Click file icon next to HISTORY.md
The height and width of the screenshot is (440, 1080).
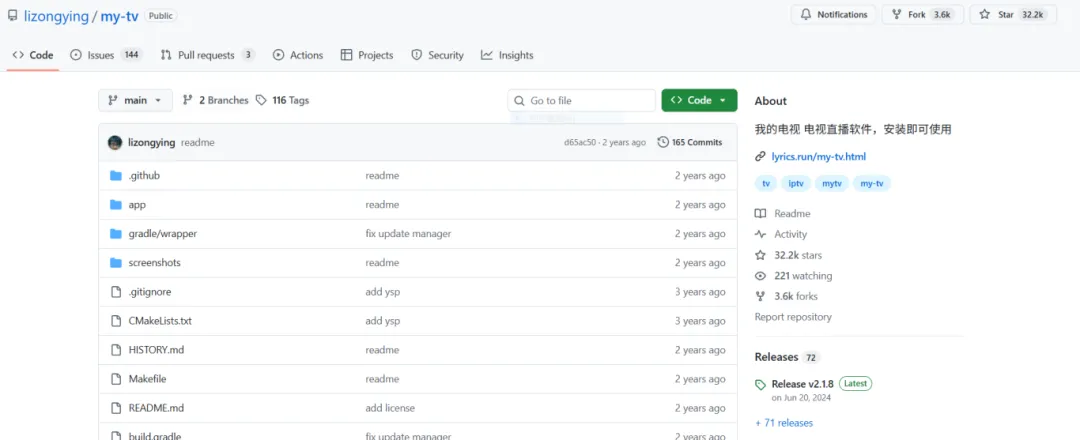pyautogui.click(x=116, y=350)
